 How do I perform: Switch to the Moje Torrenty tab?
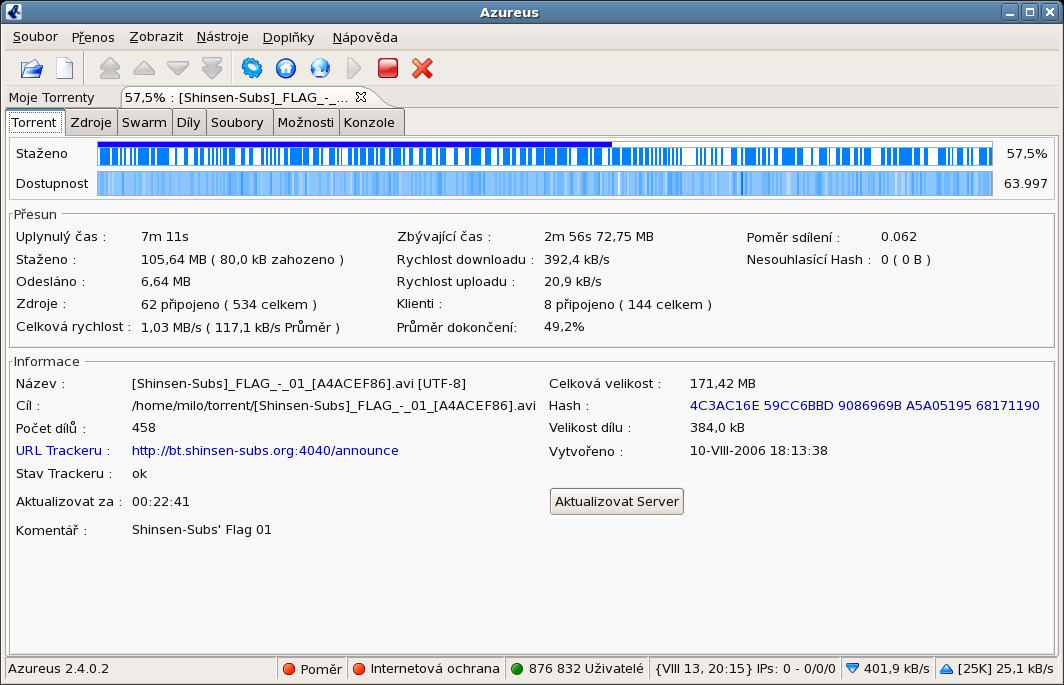click(52, 98)
